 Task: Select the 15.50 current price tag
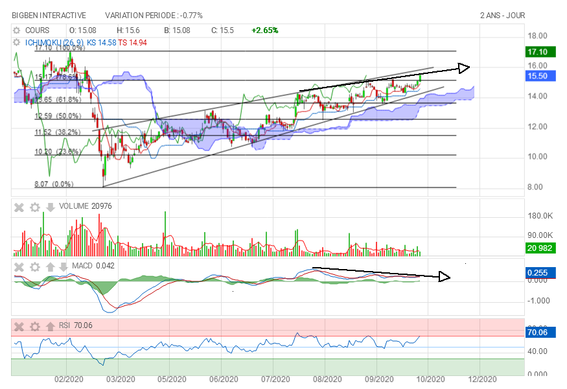point(540,76)
